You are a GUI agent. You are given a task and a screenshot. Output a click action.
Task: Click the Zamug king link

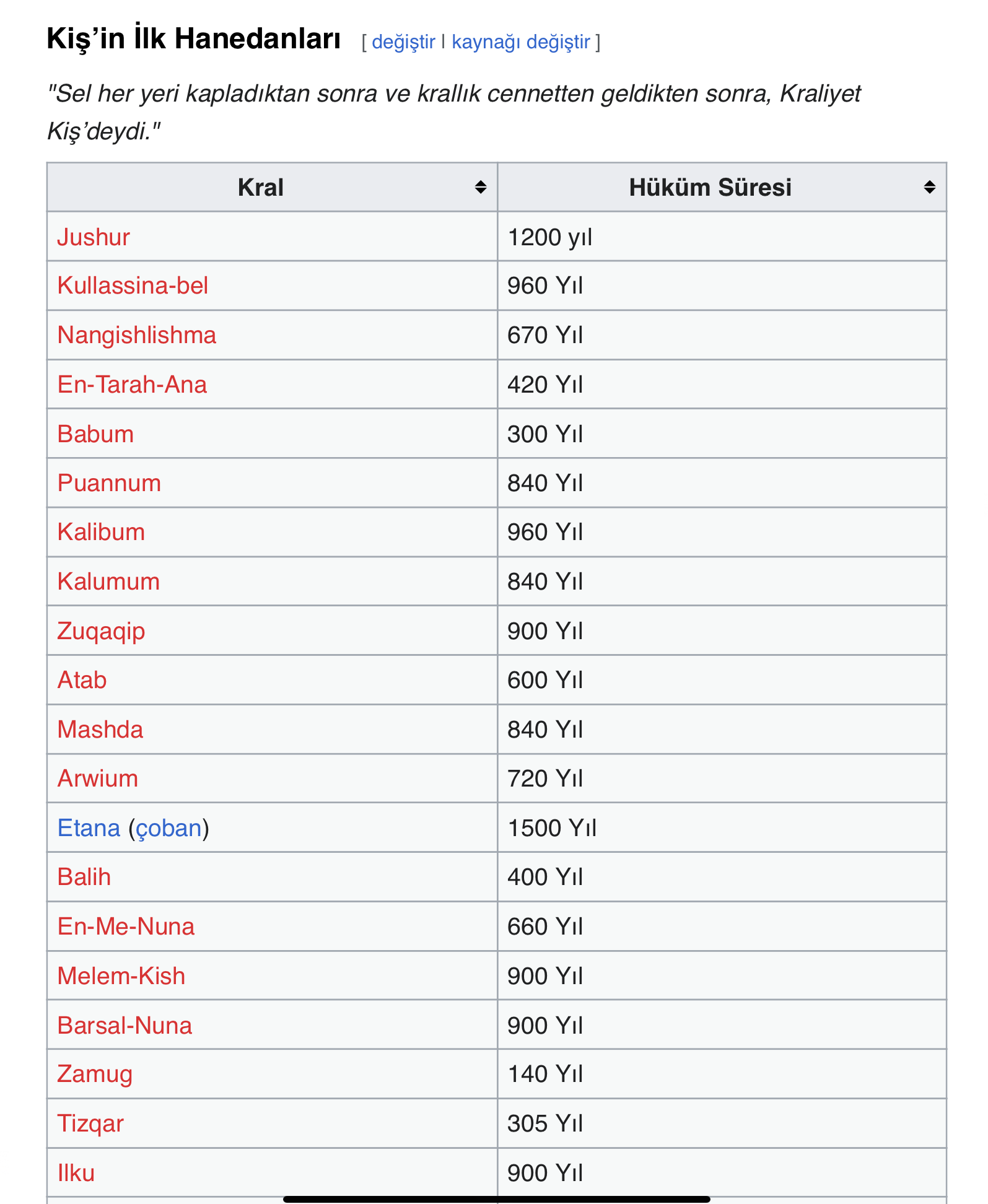pyautogui.click(x=95, y=1073)
